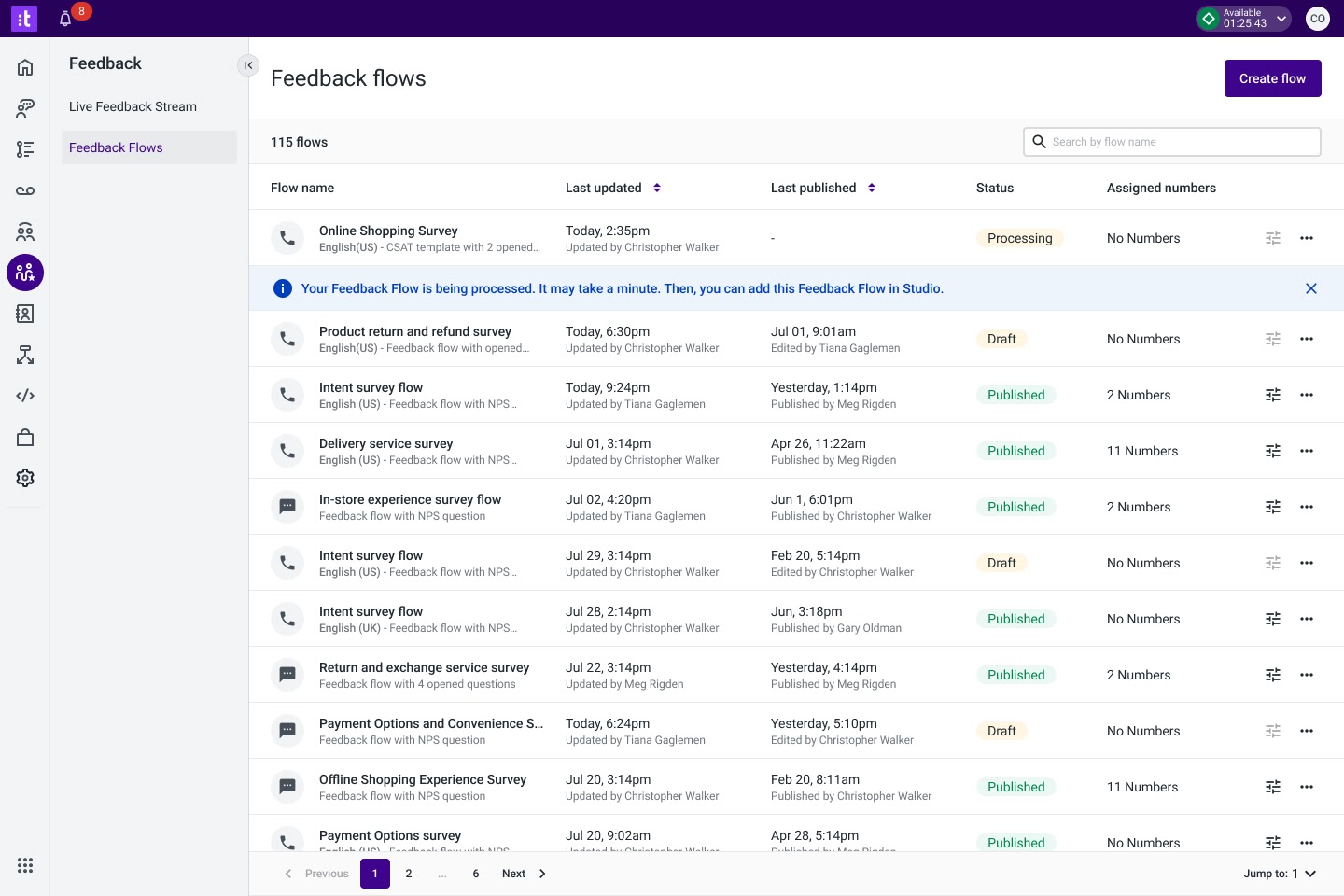Click the user avatar CO
This screenshot has height=896, width=1344.
[x=1318, y=19]
